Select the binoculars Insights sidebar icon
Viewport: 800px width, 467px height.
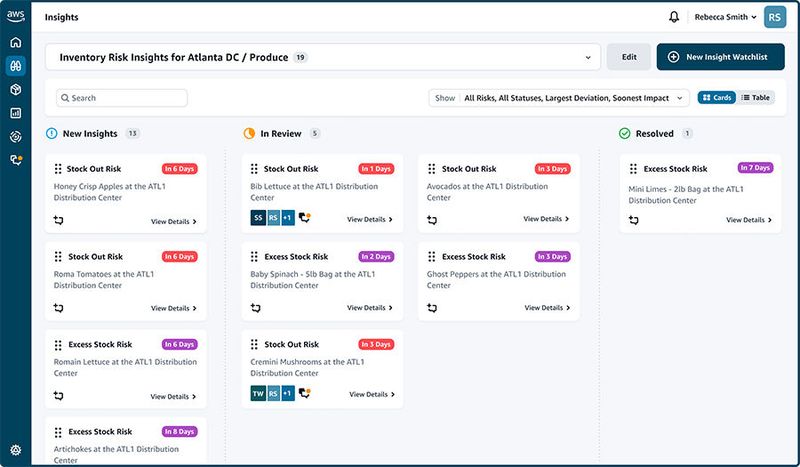click(x=15, y=66)
